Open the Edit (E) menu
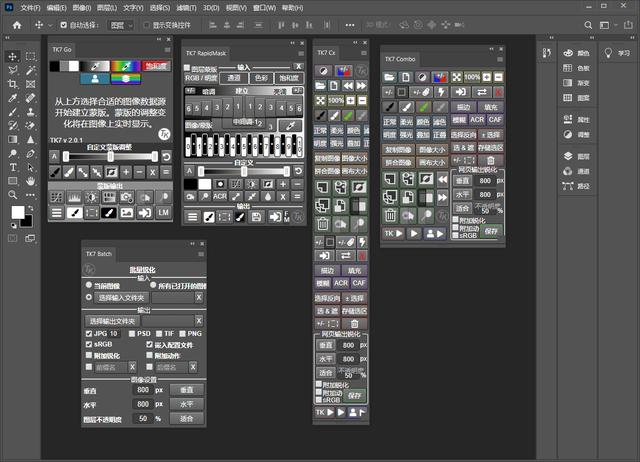Image resolution: width=640 pixels, height=462 pixels. tap(56, 8)
